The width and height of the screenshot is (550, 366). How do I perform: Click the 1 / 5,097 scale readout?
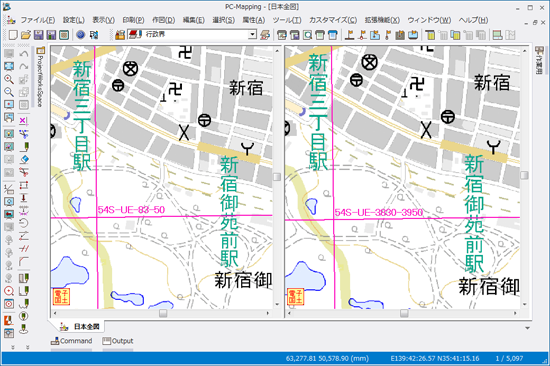509,359
